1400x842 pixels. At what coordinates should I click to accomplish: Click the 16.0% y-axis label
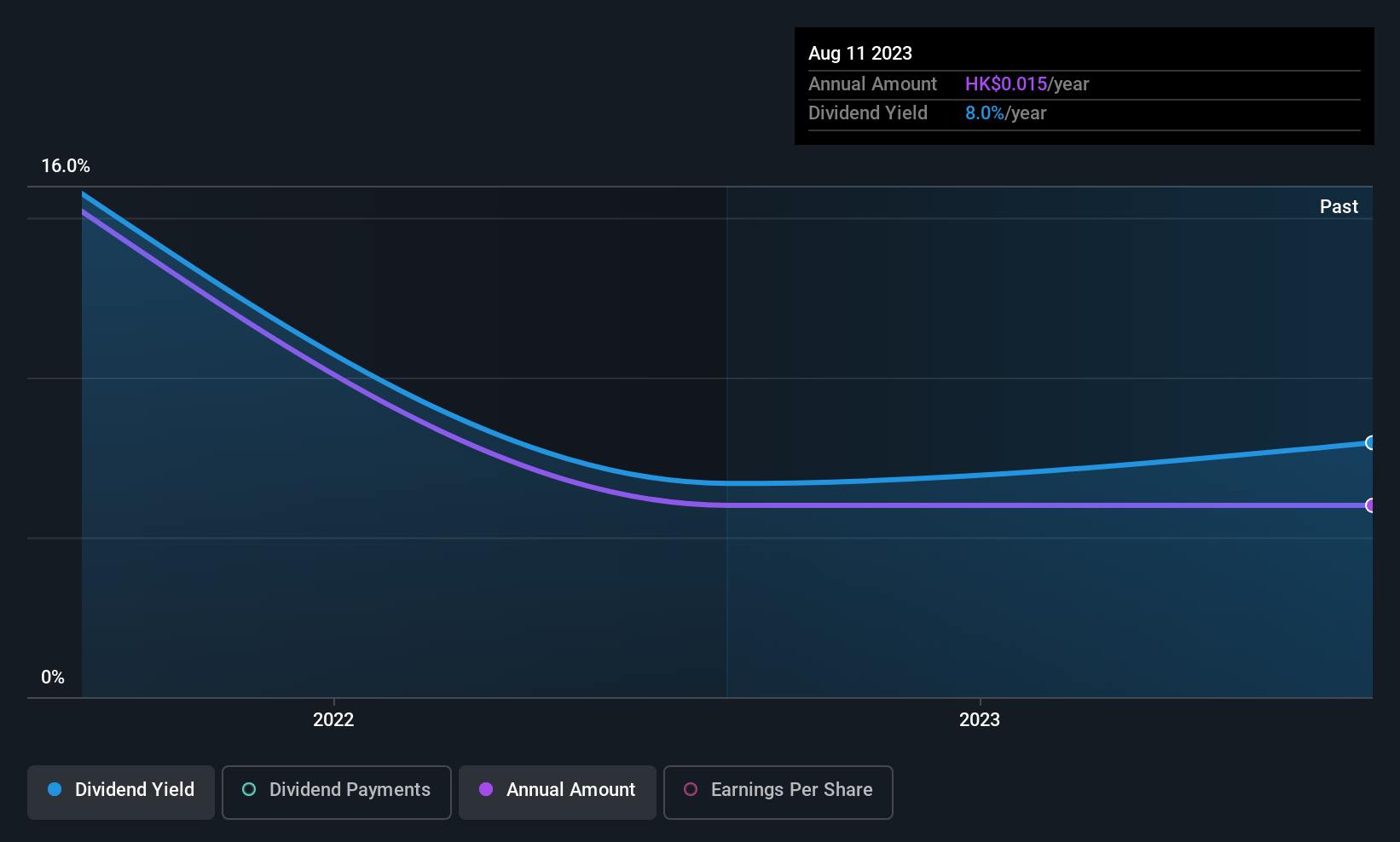[66, 166]
